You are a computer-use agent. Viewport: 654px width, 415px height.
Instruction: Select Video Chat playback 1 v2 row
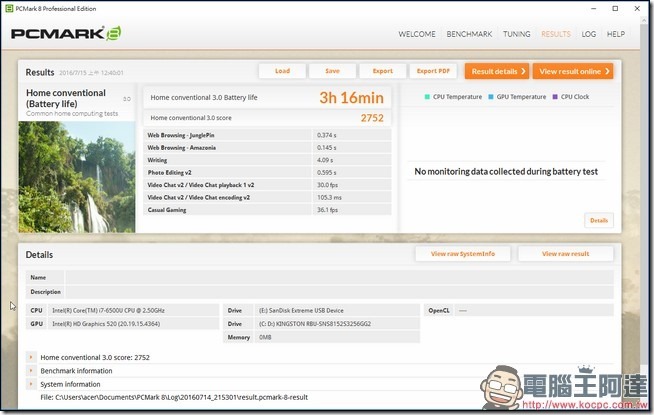coord(267,185)
